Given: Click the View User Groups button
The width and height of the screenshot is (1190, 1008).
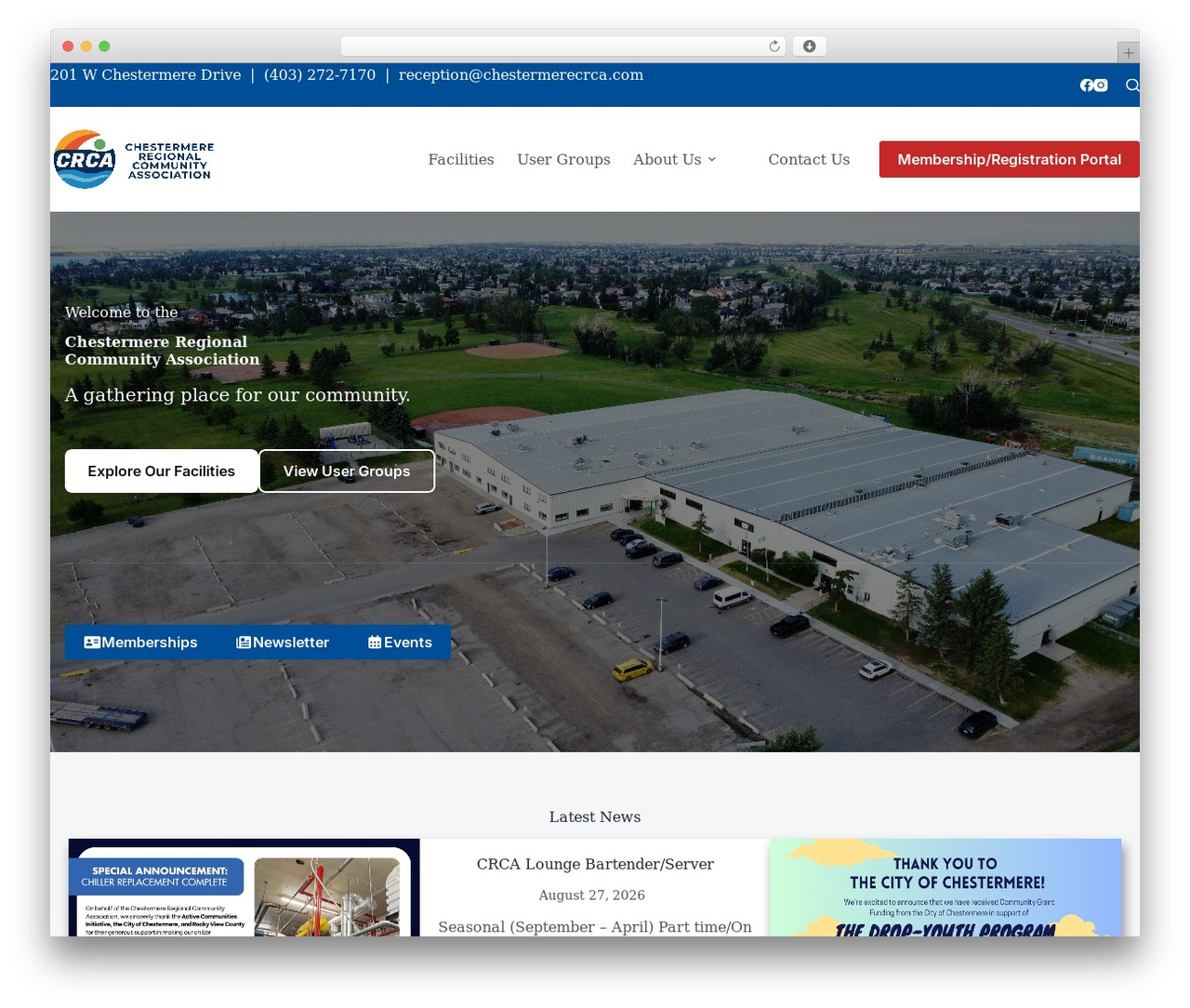Looking at the screenshot, I should tap(347, 471).
